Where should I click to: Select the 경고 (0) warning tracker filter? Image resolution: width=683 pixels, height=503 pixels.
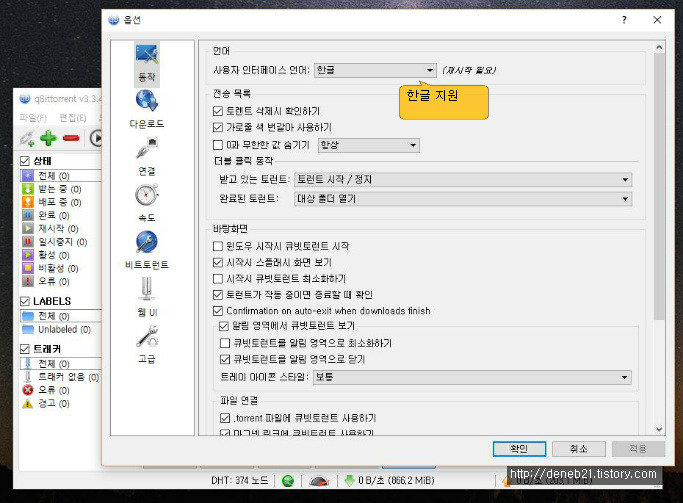(x=46, y=403)
